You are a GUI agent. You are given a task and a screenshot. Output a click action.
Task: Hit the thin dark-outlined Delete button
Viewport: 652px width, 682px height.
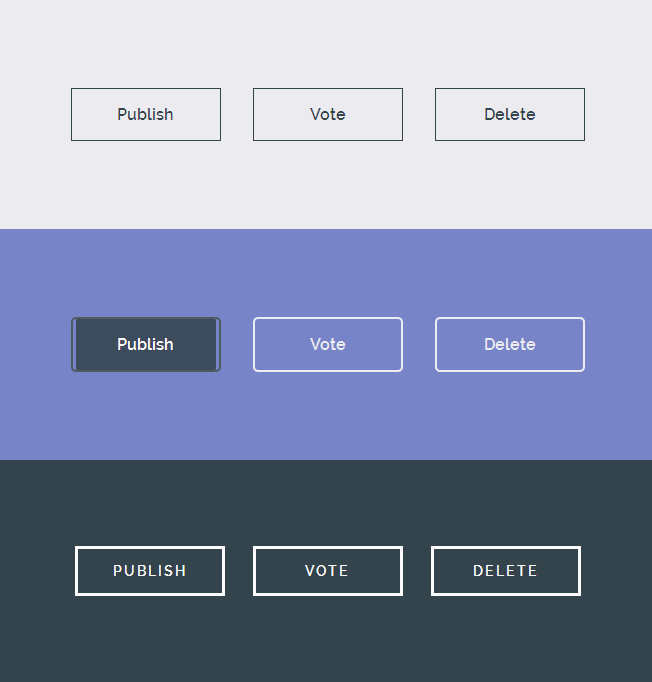(510, 114)
